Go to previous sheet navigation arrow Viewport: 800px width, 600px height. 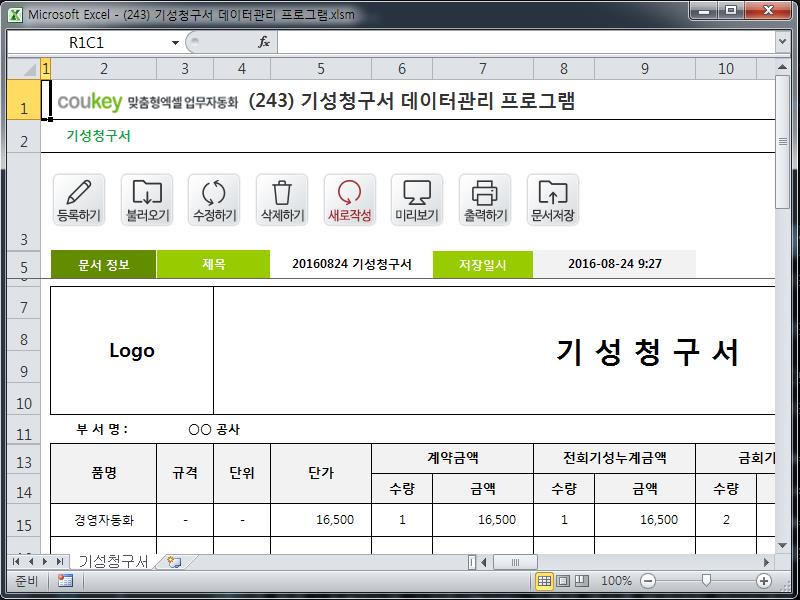click(x=31, y=562)
